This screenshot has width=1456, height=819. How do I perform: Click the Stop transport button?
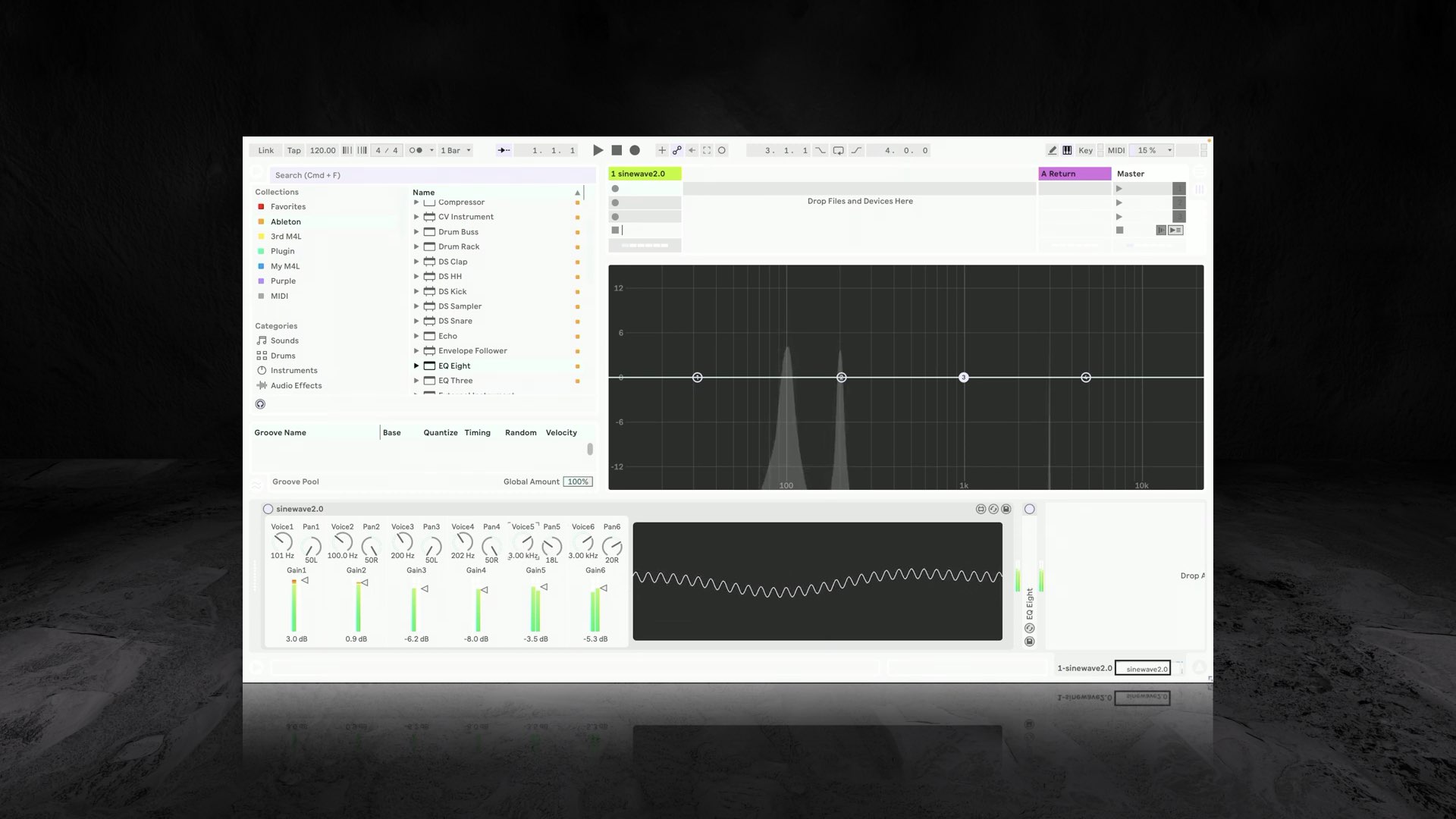[x=617, y=150]
